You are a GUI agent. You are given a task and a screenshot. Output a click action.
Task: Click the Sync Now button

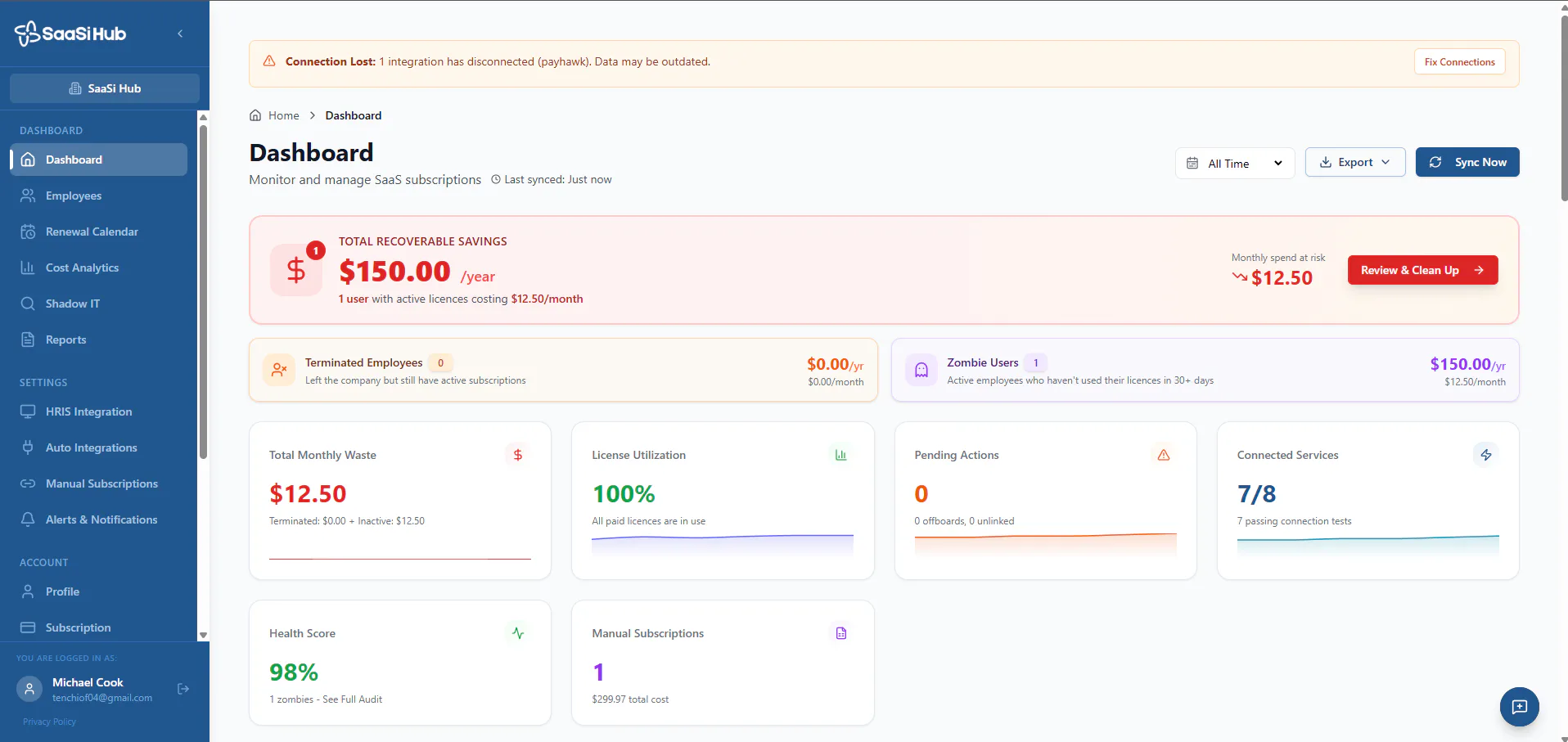coord(1467,162)
